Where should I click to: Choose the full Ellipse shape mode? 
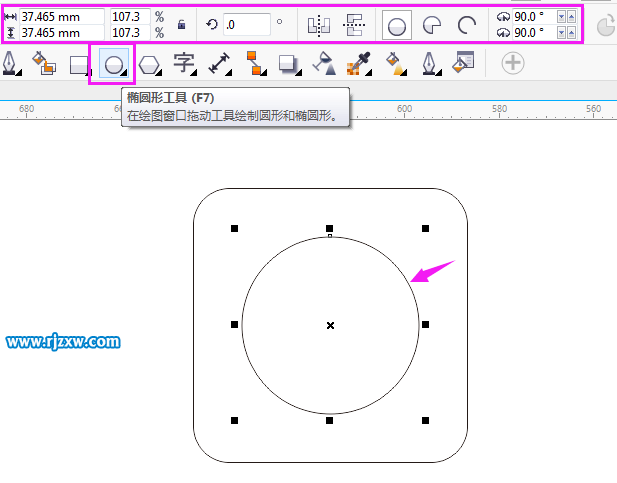point(396,25)
